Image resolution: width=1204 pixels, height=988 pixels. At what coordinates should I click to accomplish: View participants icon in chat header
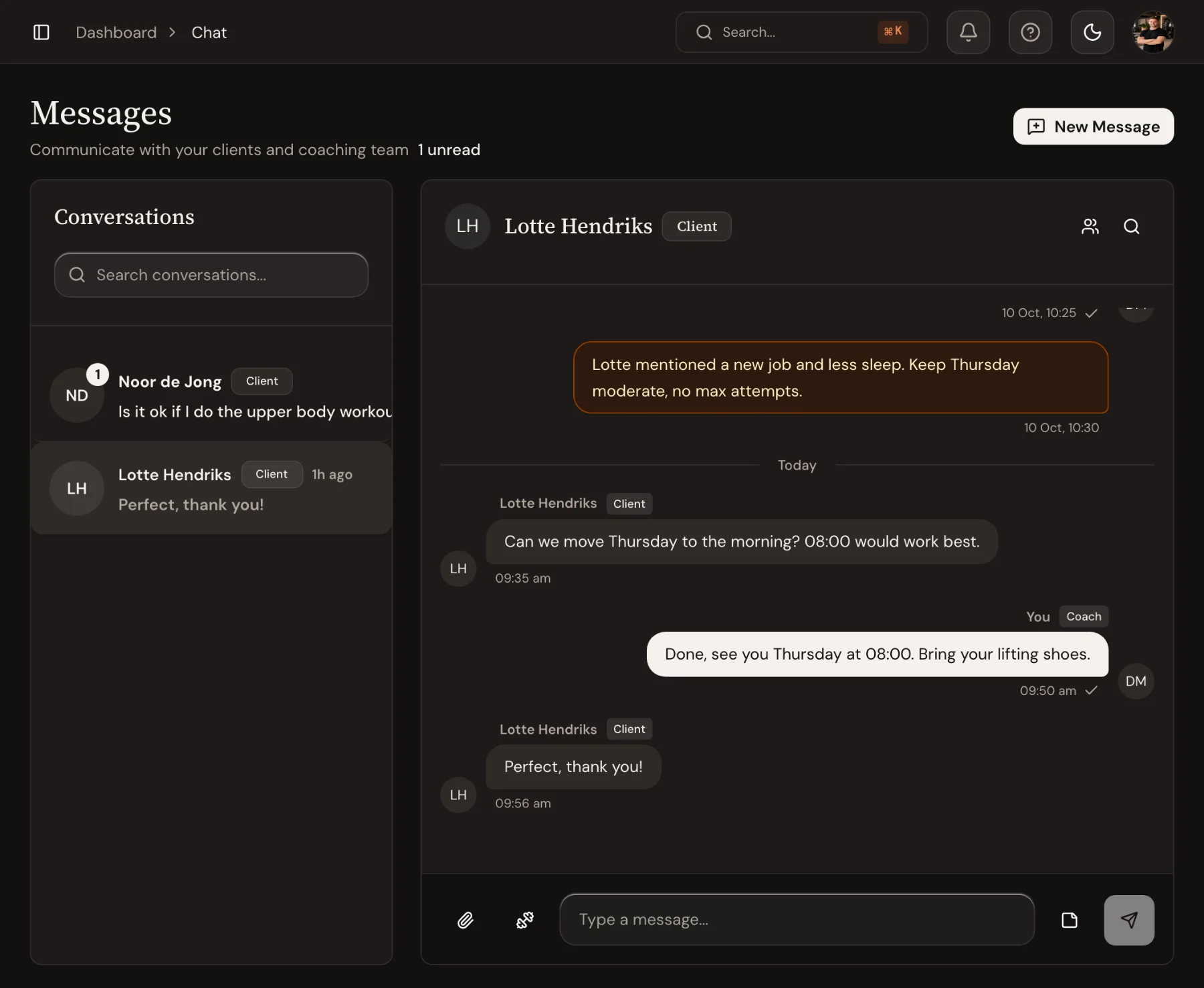(1090, 227)
